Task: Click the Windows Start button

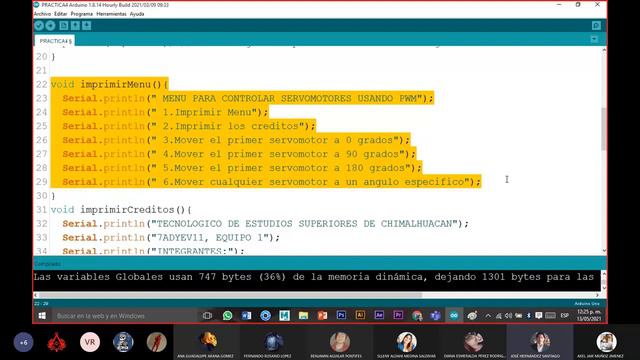Action: coord(42,316)
